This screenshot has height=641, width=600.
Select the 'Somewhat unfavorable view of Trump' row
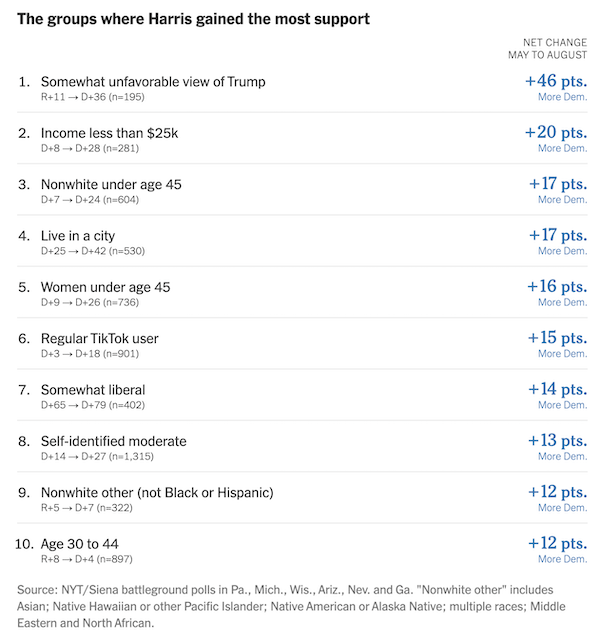pyautogui.click(x=302, y=88)
